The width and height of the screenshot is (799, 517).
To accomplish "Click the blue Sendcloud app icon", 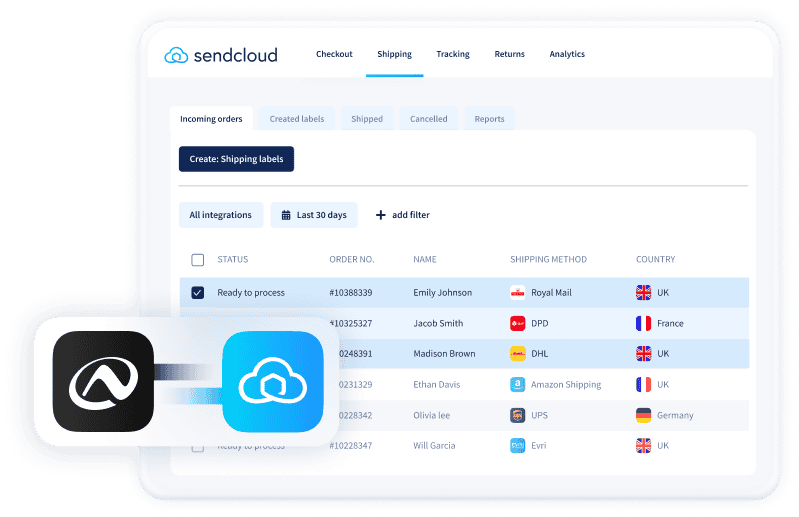I will pos(273,382).
